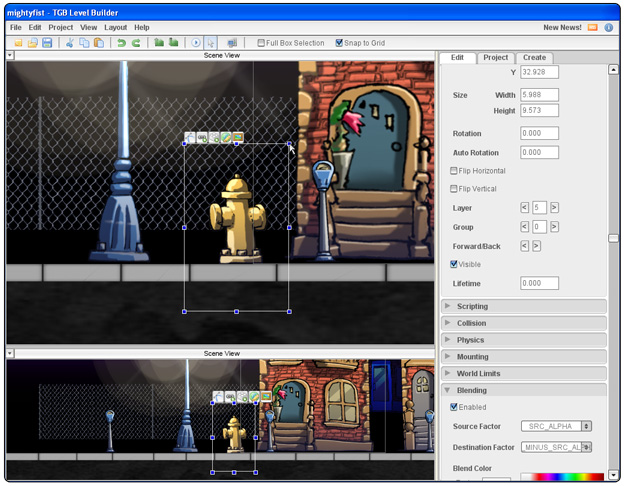Image resolution: width=625 pixels, height=486 pixels.
Task: Open the lower Scene View dropdown arrow
Action: (10, 353)
